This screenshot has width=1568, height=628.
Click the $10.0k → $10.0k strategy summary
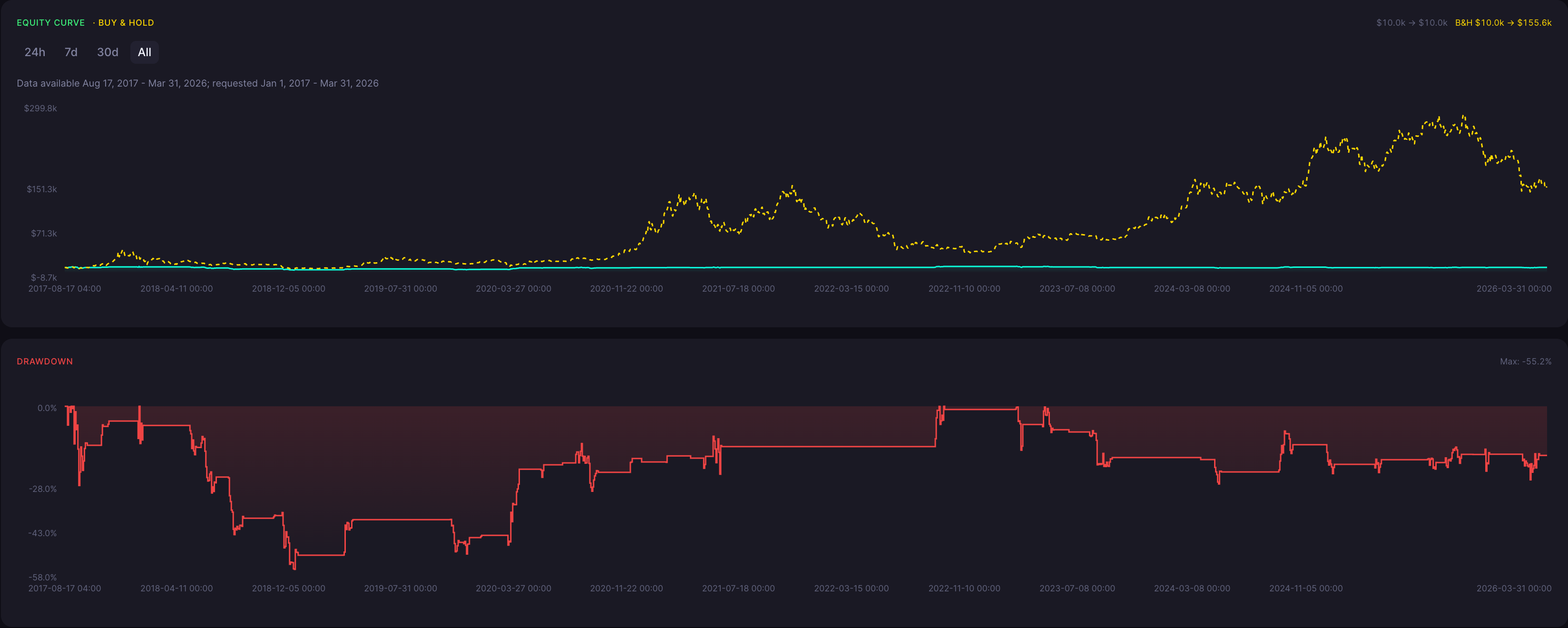pos(1411,22)
